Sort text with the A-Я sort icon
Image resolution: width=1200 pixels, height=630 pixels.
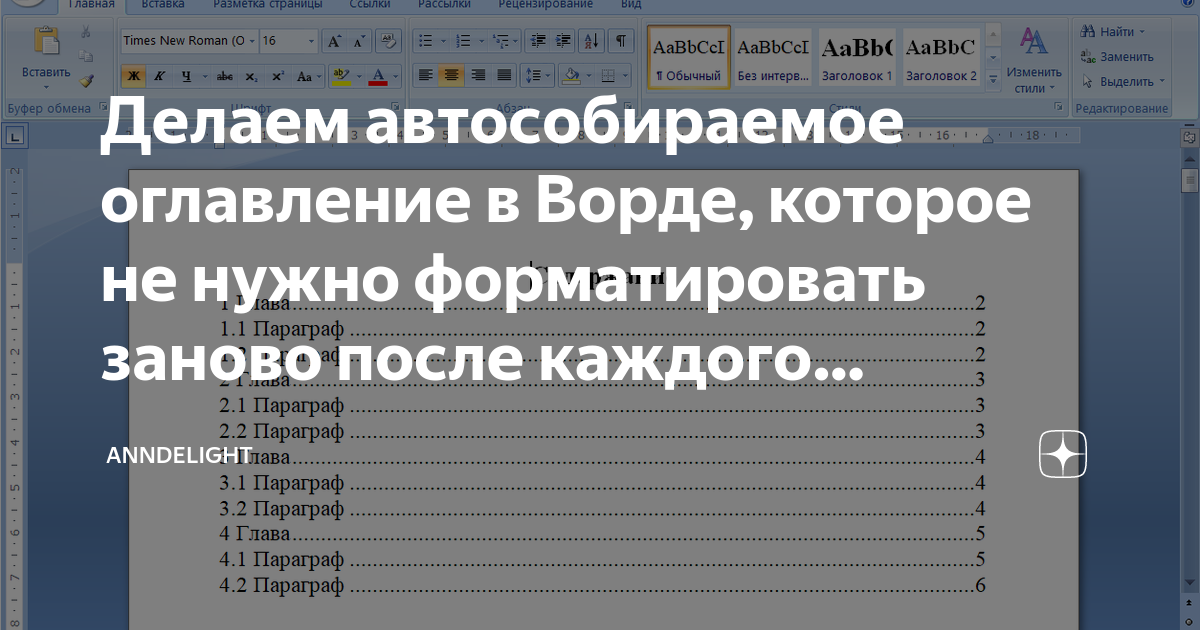tap(591, 41)
